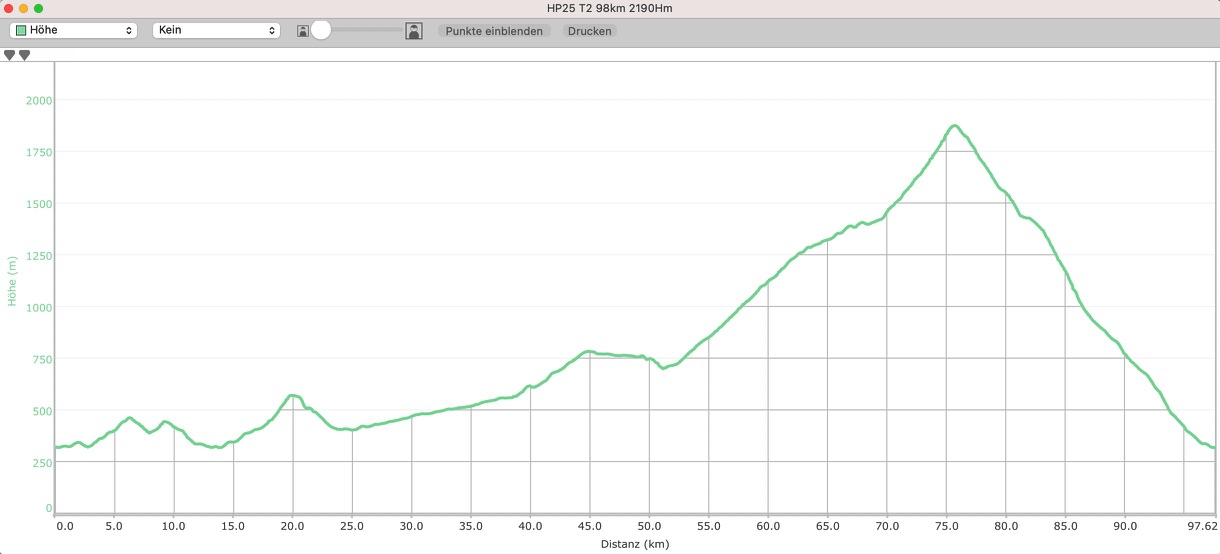Click the small zoom-out icon left of slider

tap(303, 31)
